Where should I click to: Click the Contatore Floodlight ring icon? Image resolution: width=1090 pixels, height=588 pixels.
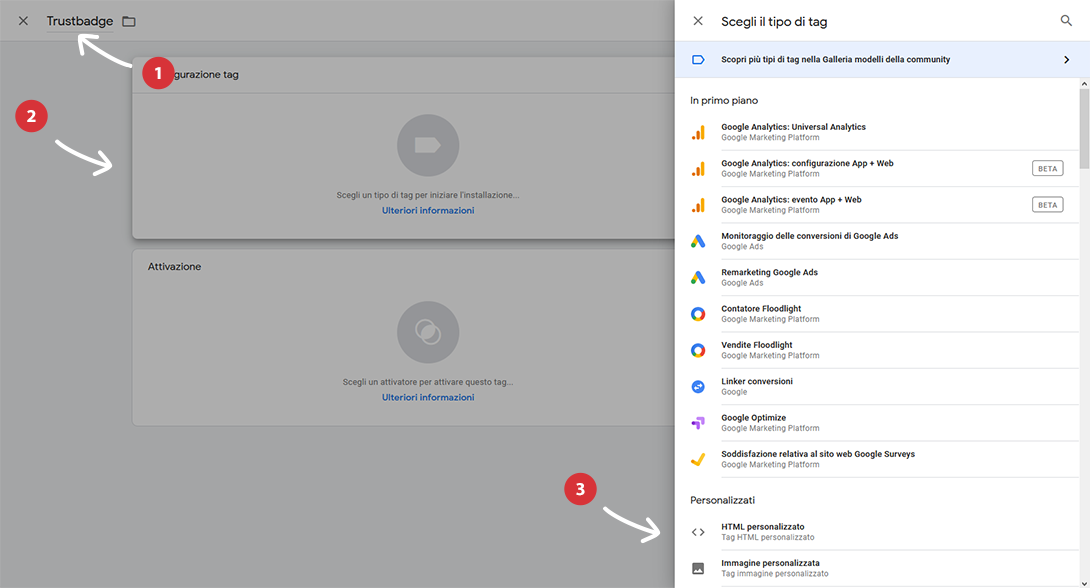pos(698,314)
